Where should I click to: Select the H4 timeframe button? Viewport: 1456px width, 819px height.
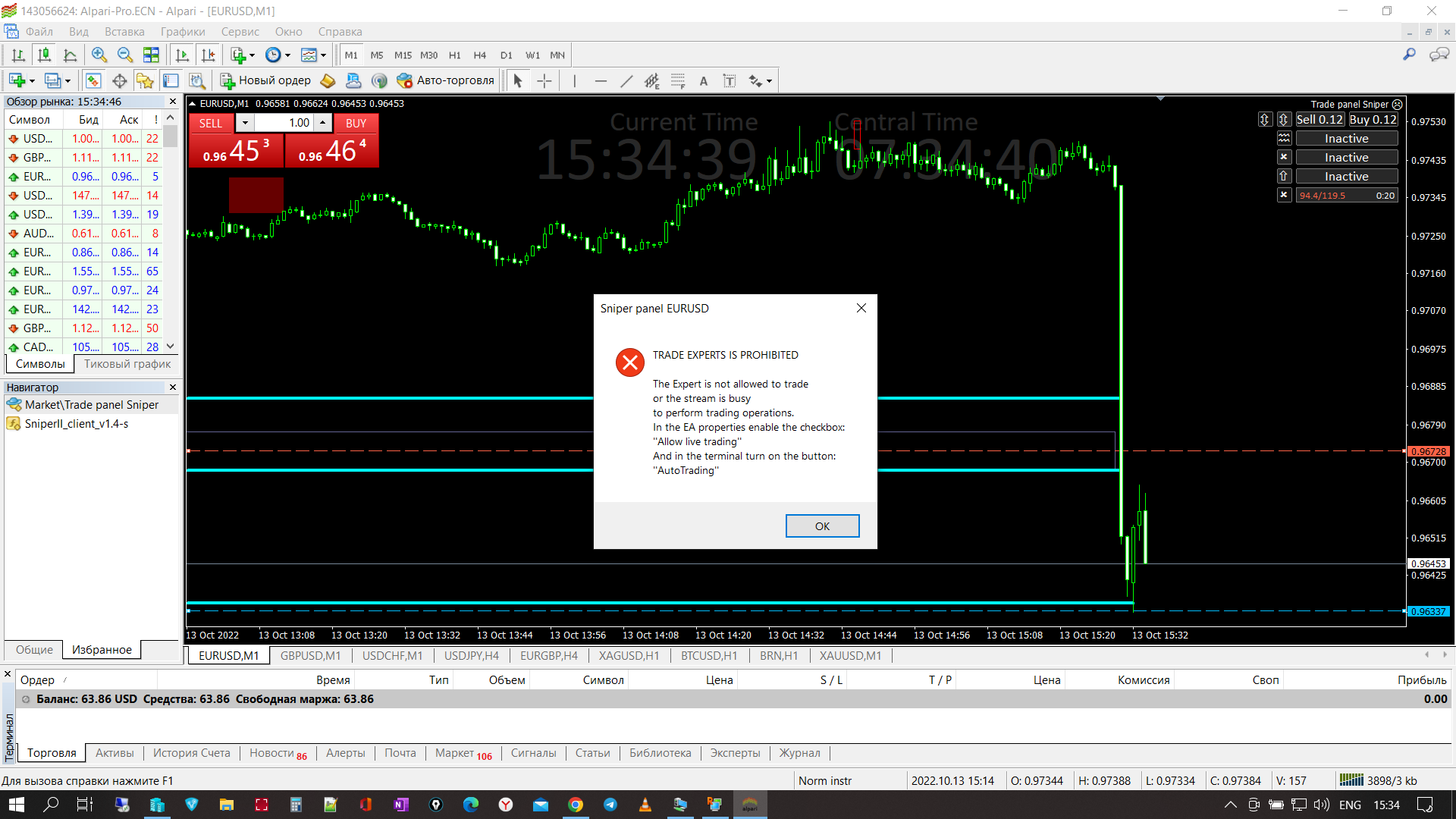(x=479, y=55)
